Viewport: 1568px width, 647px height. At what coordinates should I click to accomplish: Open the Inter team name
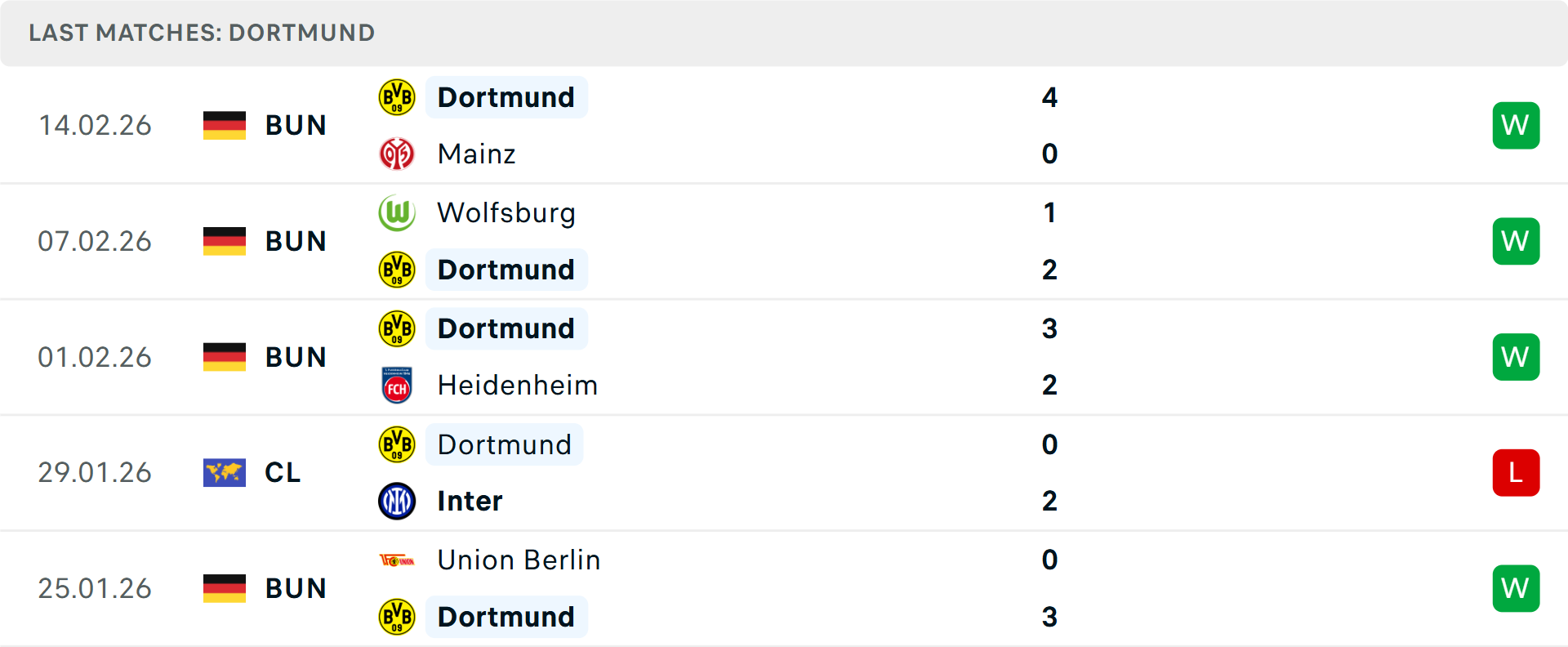point(469,501)
